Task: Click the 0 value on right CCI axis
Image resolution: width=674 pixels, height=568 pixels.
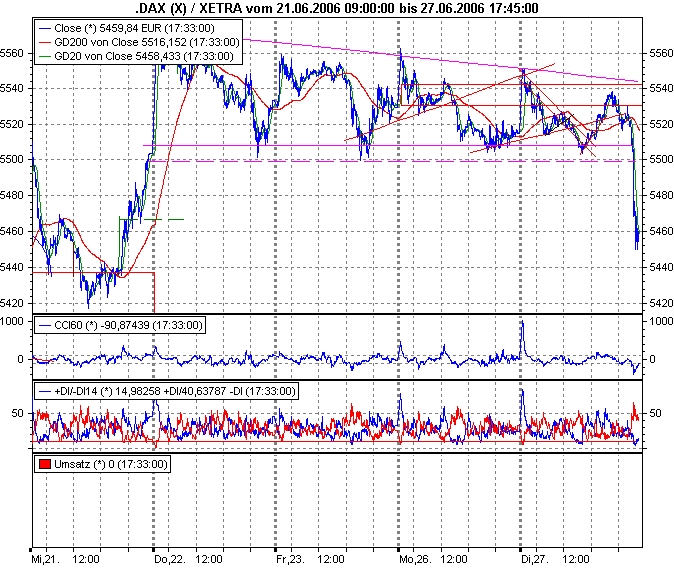Action: click(652, 359)
